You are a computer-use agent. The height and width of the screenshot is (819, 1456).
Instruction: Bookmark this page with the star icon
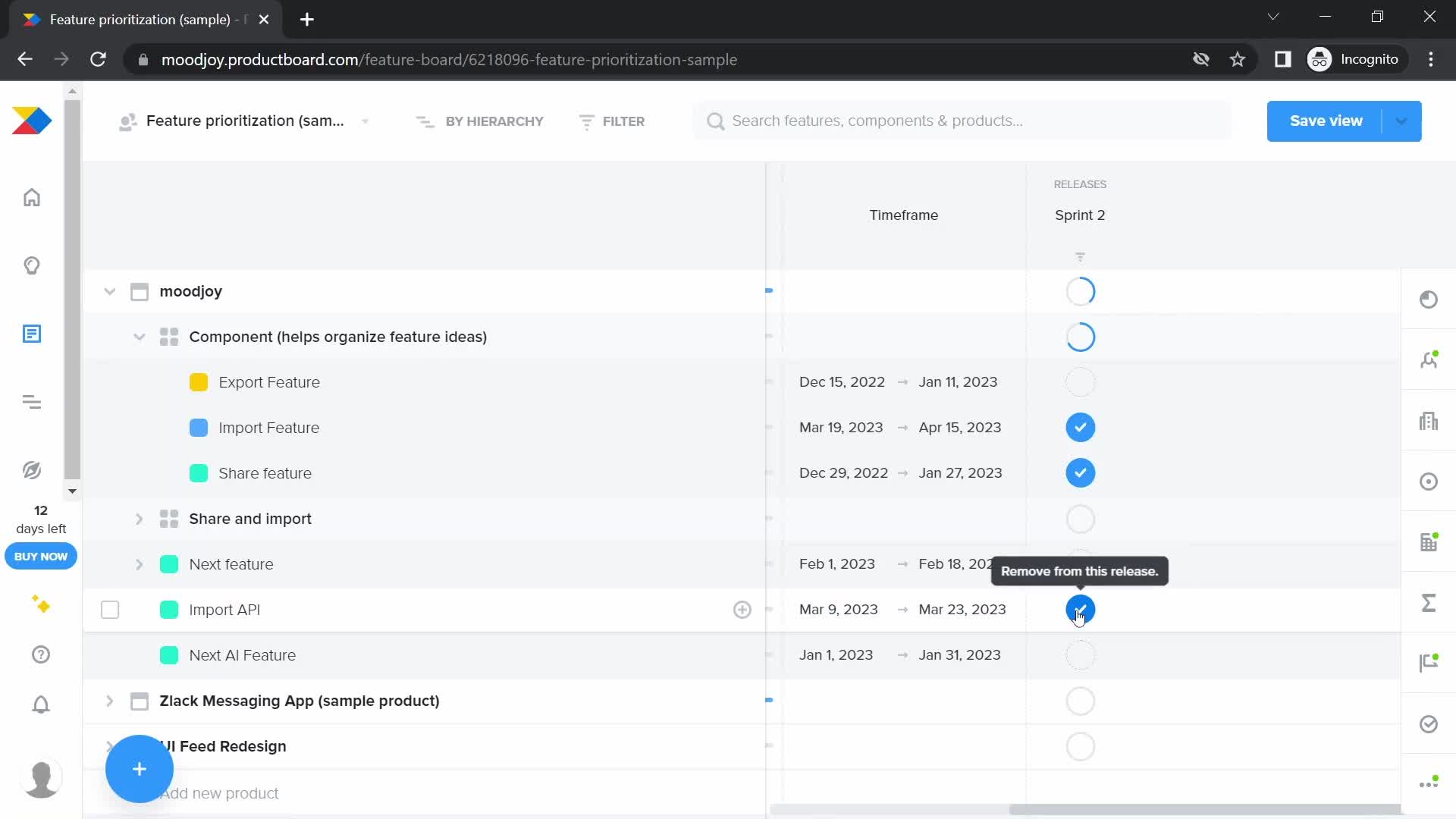tap(1238, 59)
